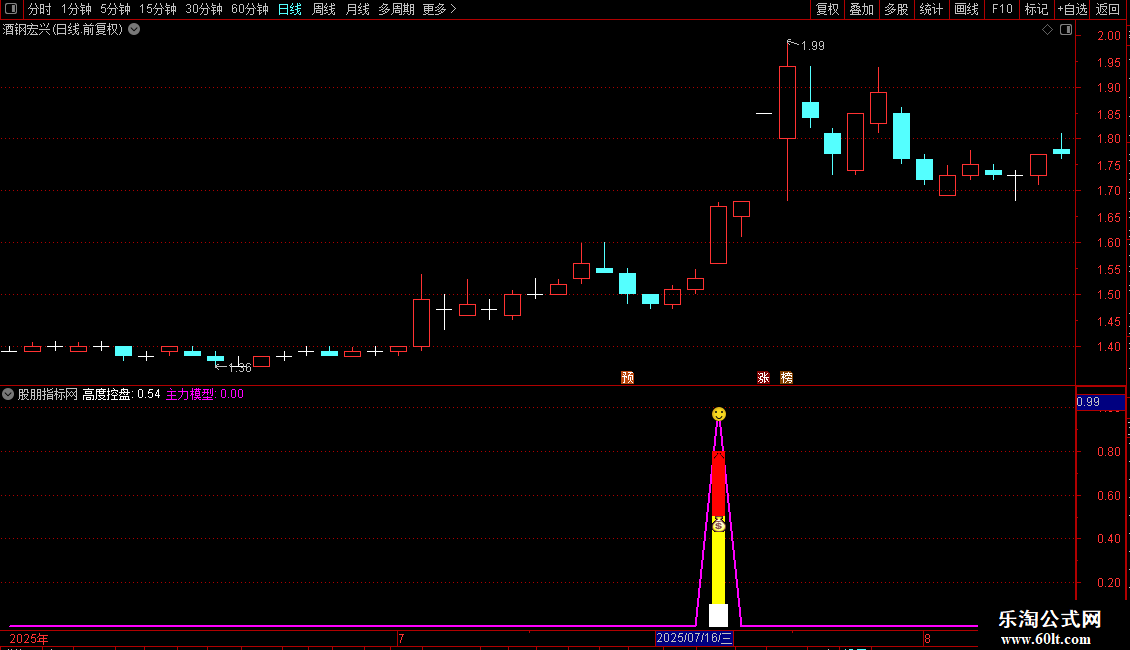1130x650 pixels.
Task: Select the 60分钟 period
Action: click(249, 9)
